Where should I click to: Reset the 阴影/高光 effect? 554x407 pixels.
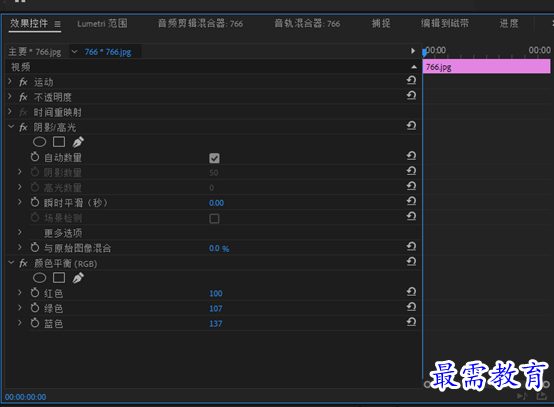tap(411, 125)
